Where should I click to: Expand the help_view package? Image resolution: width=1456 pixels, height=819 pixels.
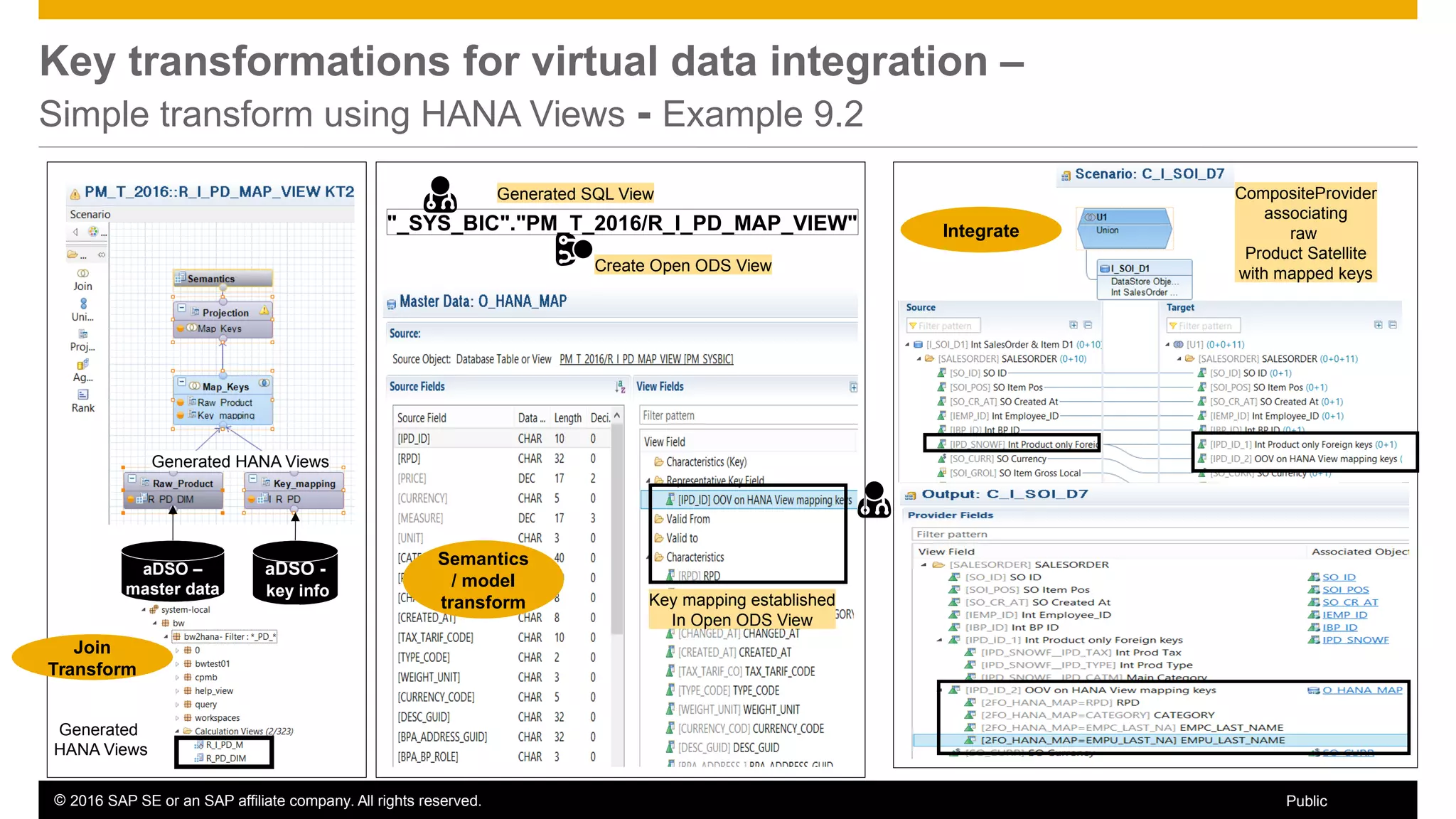coord(178,691)
